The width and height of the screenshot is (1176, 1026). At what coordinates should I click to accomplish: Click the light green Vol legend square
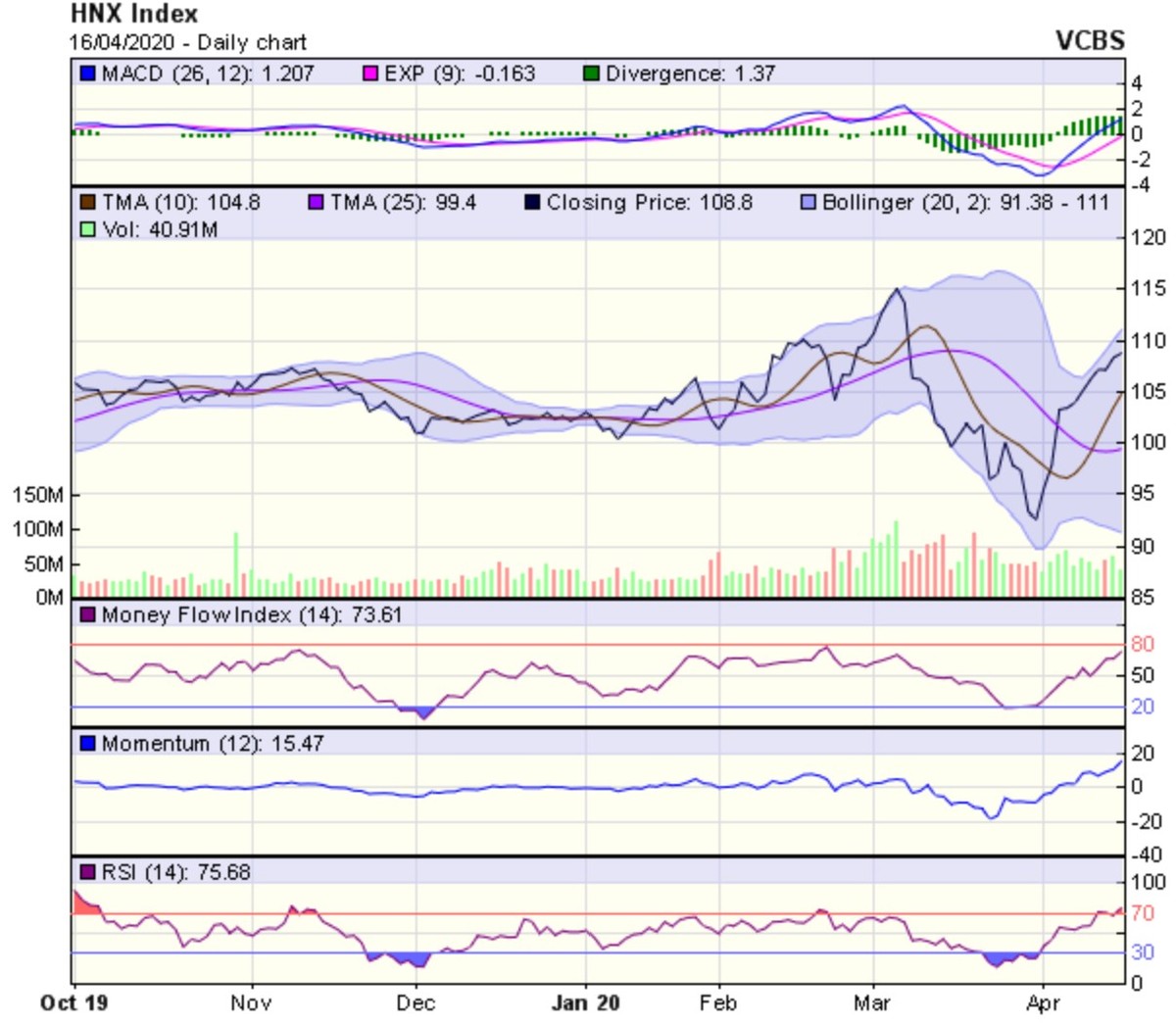pyautogui.click(x=88, y=229)
